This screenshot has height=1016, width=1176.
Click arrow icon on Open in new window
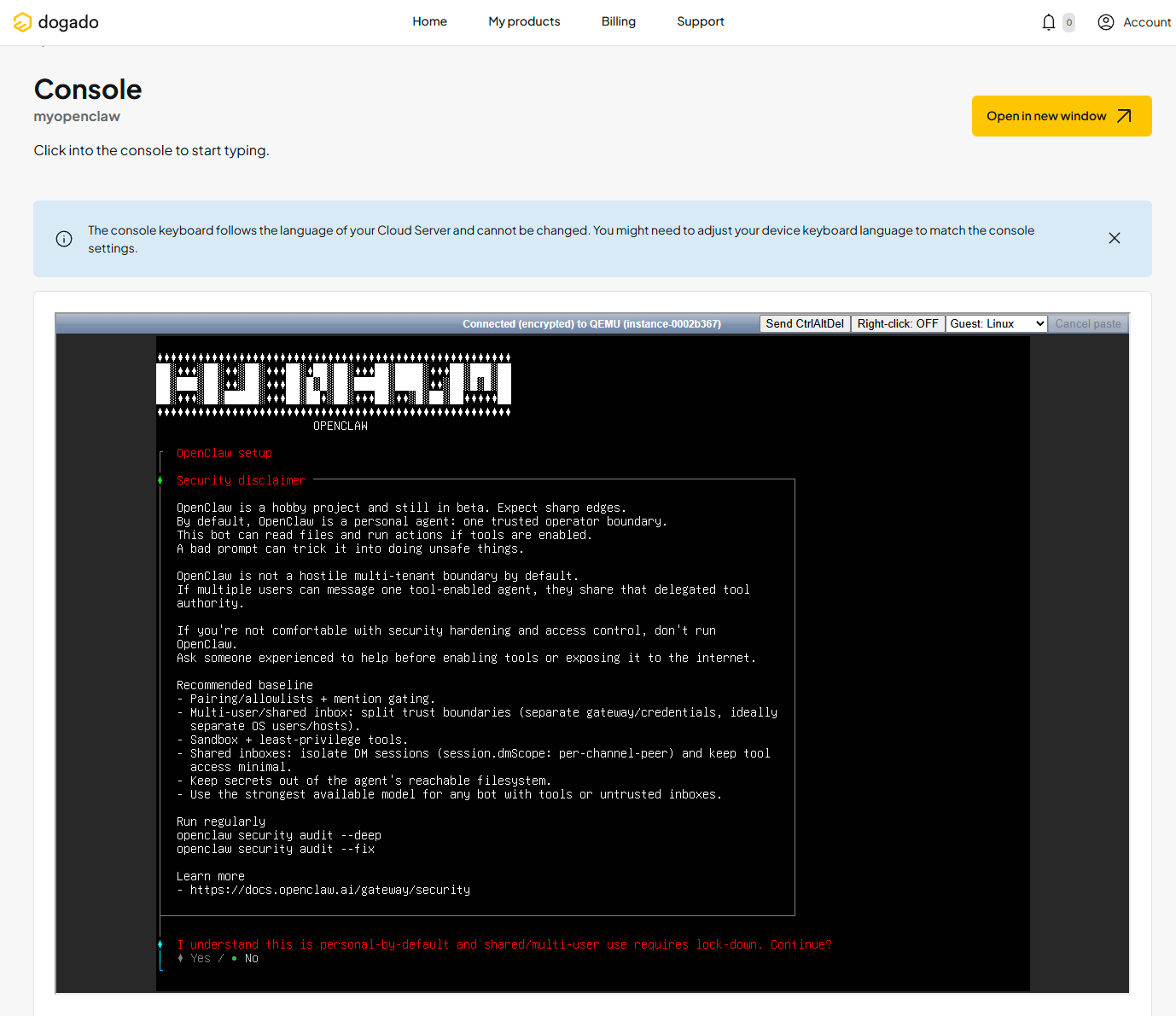coord(1125,116)
